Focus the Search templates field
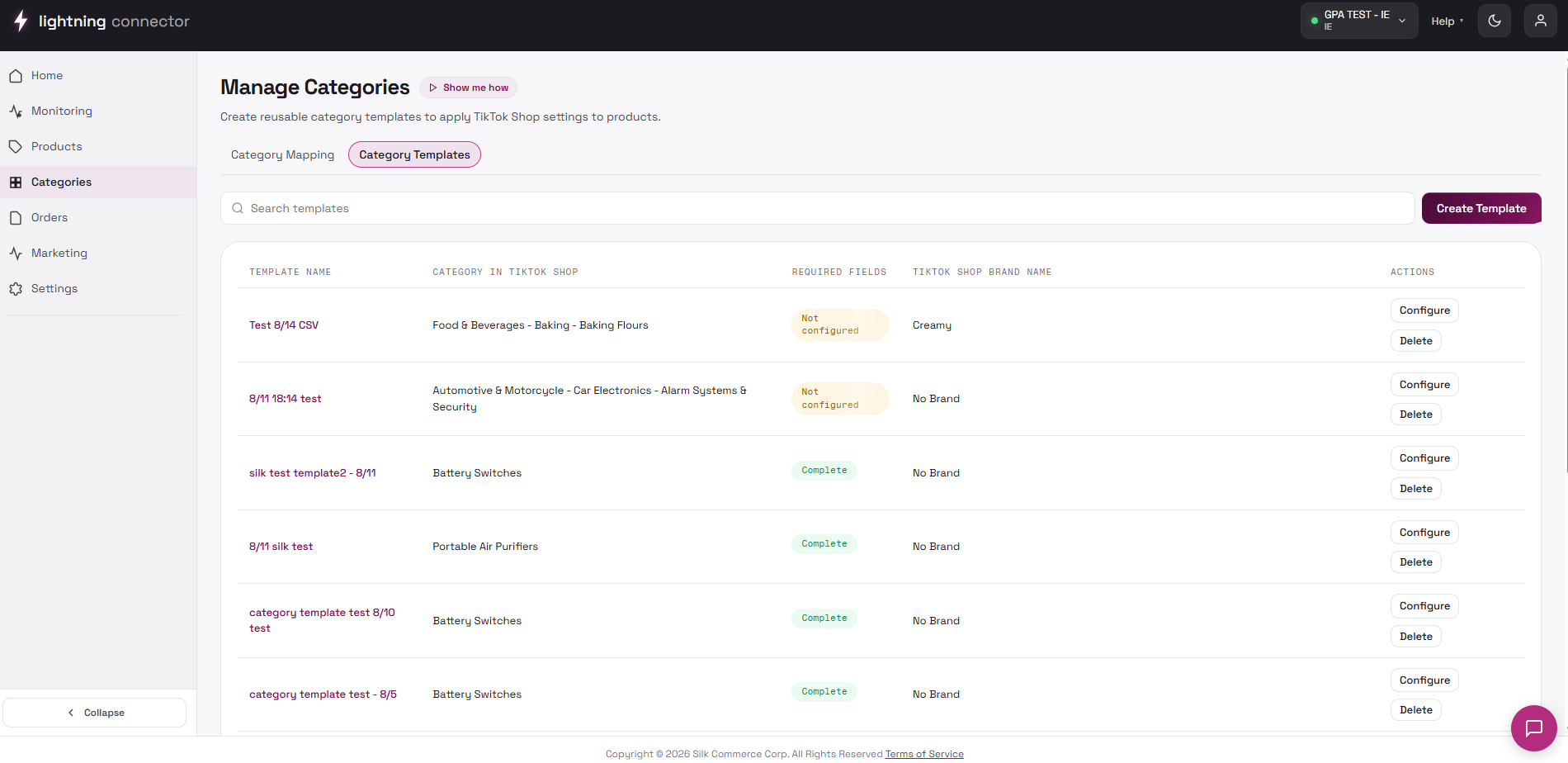This screenshot has height=763, width=1568. [x=817, y=208]
